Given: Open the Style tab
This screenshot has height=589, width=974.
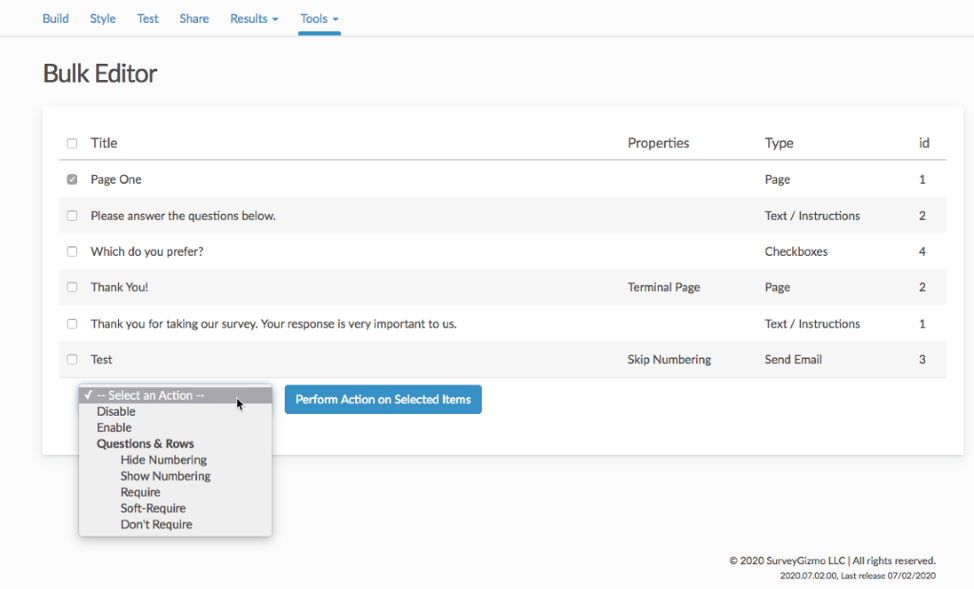Looking at the screenshot, I should (103, 19).
